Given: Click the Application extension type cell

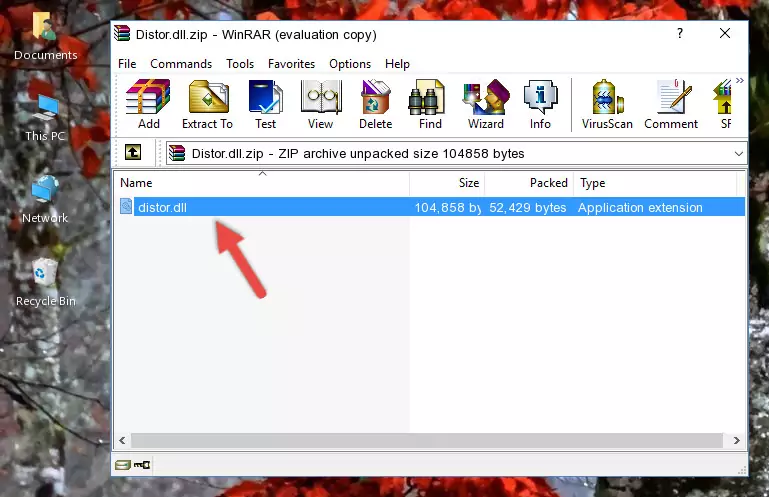Looking at the screenshot, I should point(640,208).
